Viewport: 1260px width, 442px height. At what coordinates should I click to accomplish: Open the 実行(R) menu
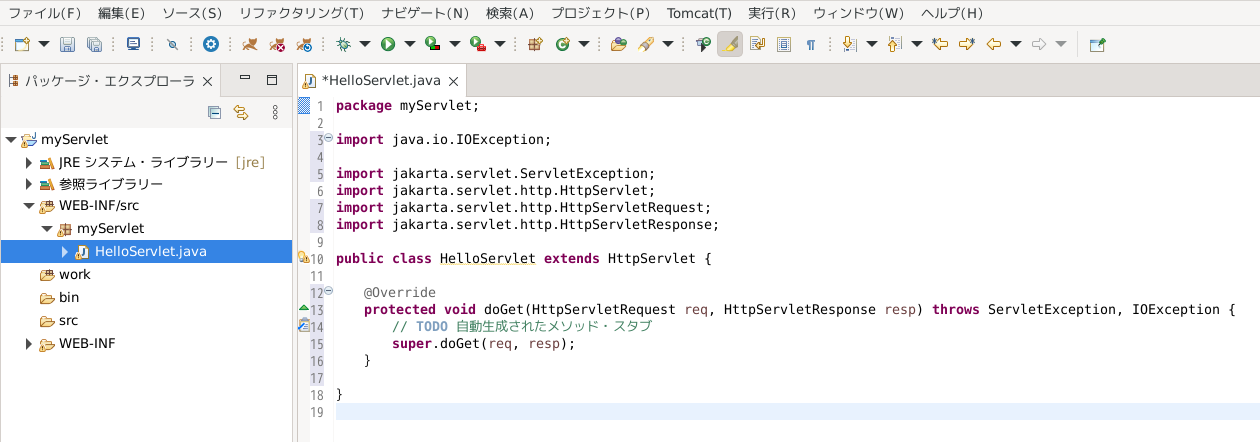(772, 14)
